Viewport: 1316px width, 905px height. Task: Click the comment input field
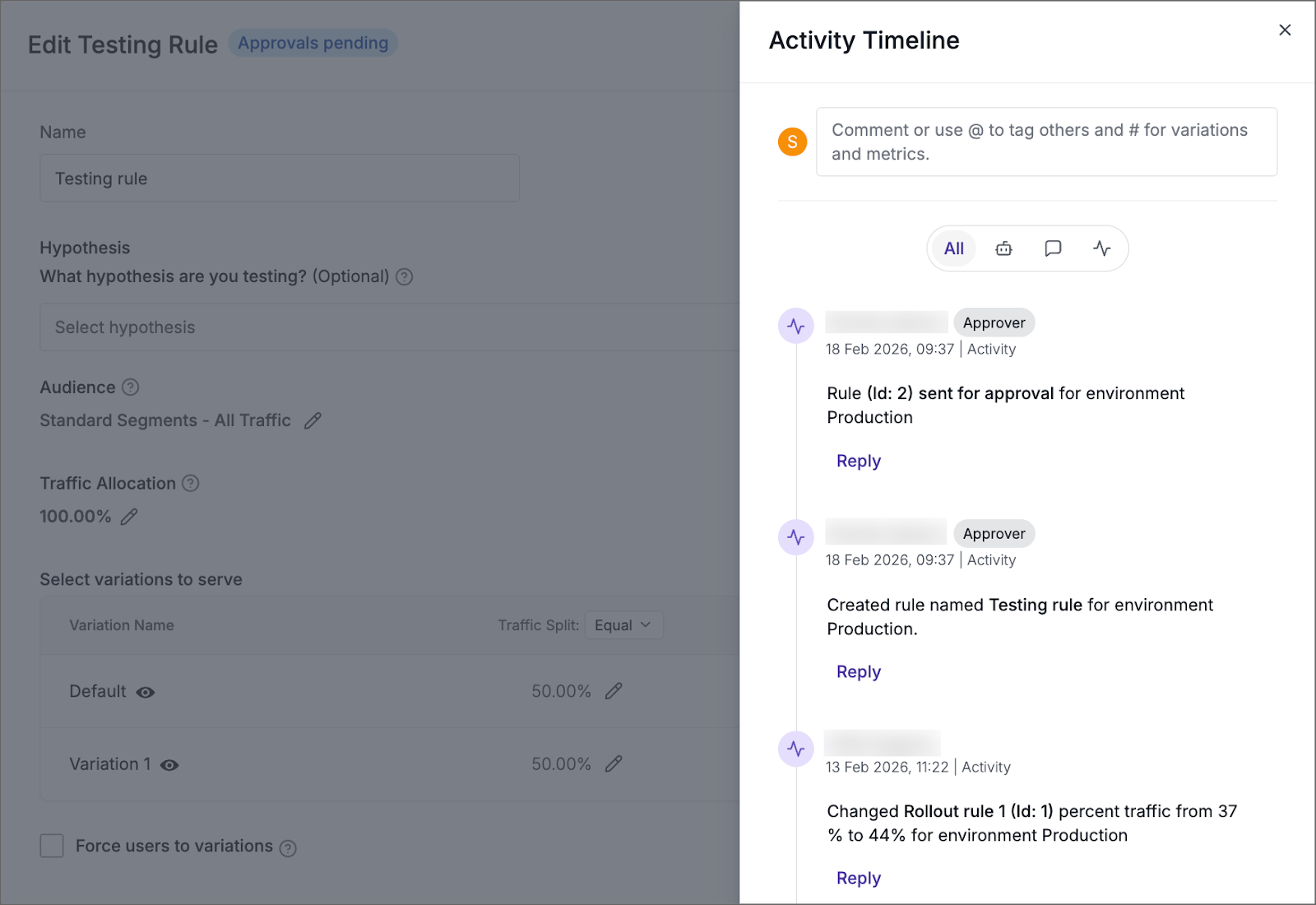[1045, 142]
